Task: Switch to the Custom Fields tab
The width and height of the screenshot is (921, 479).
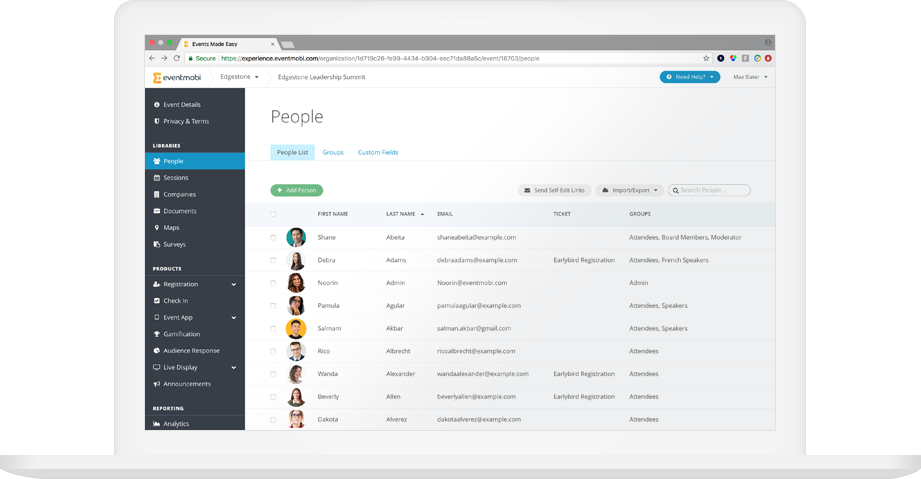Action: point(378,152)
